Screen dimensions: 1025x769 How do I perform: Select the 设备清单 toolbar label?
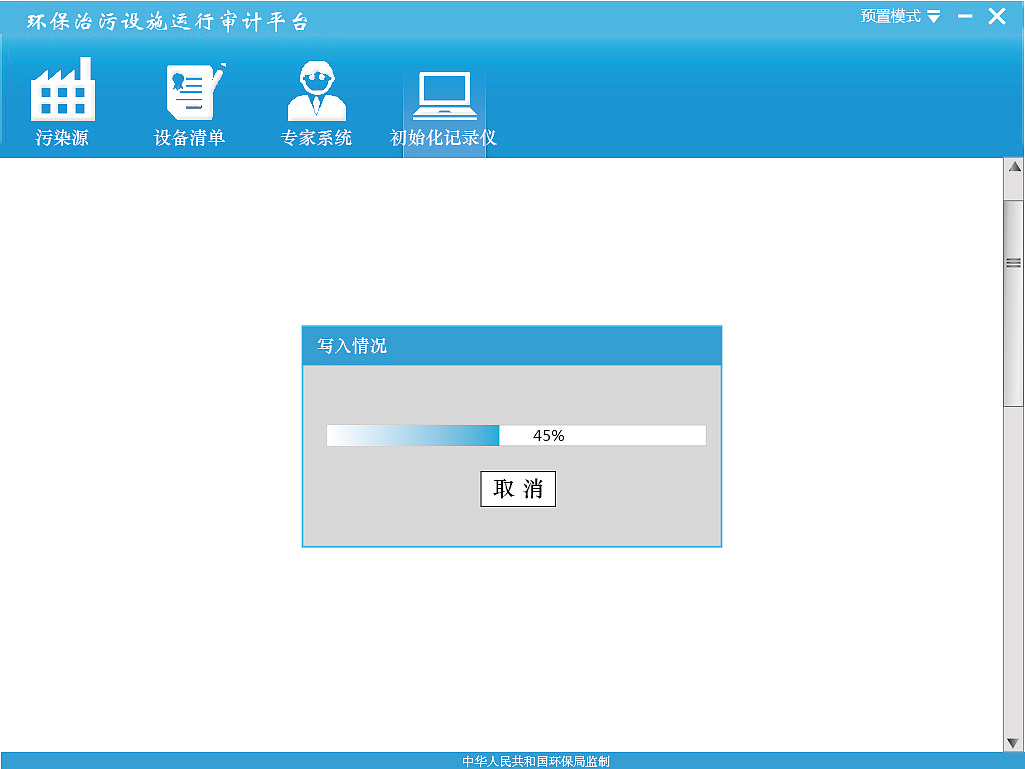coord(190,137)
